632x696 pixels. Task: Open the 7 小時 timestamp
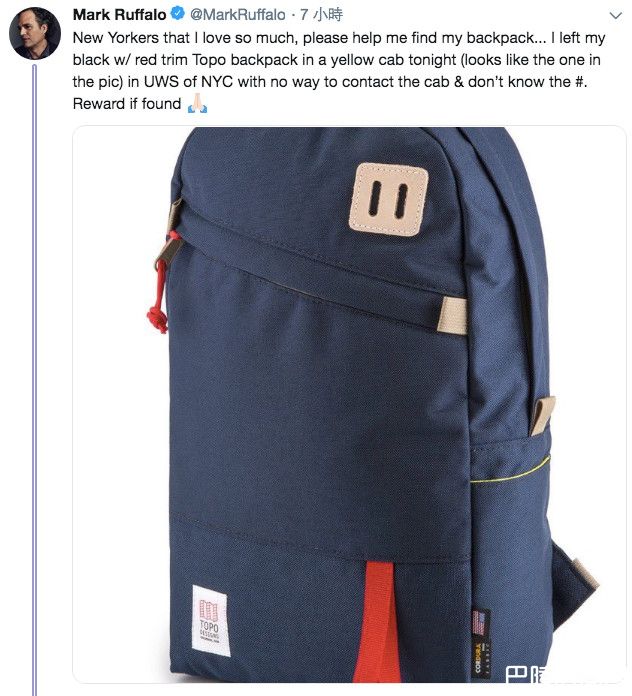pos(321,15)
